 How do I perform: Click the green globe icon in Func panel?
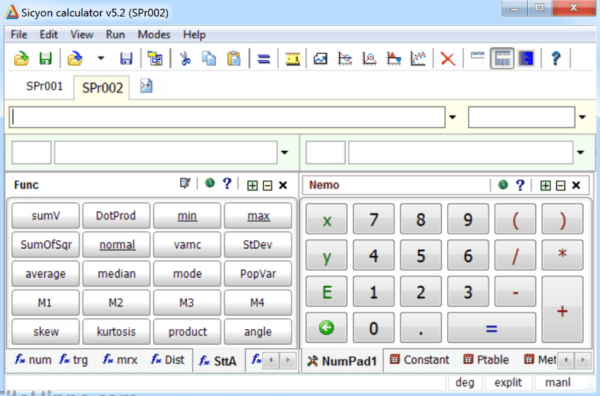tap(210, 183)
